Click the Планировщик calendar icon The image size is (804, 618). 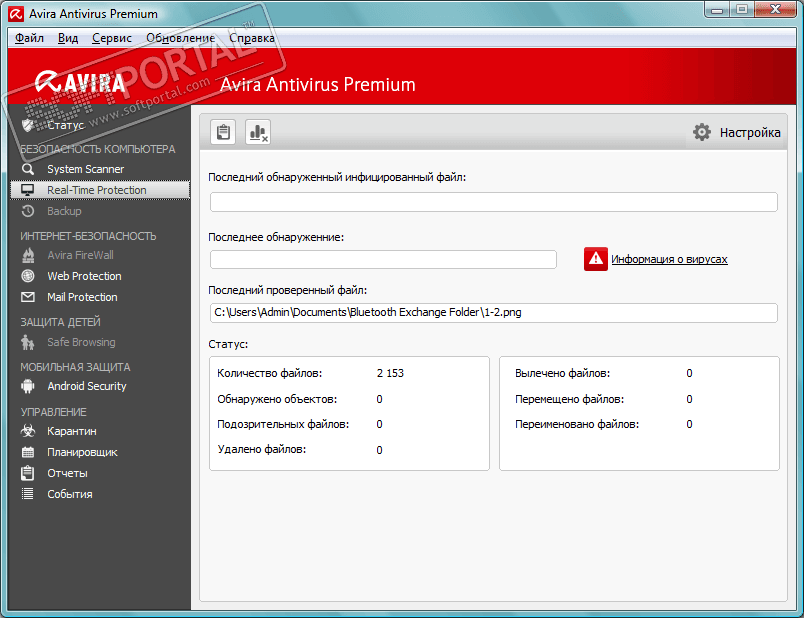(28, 452)
